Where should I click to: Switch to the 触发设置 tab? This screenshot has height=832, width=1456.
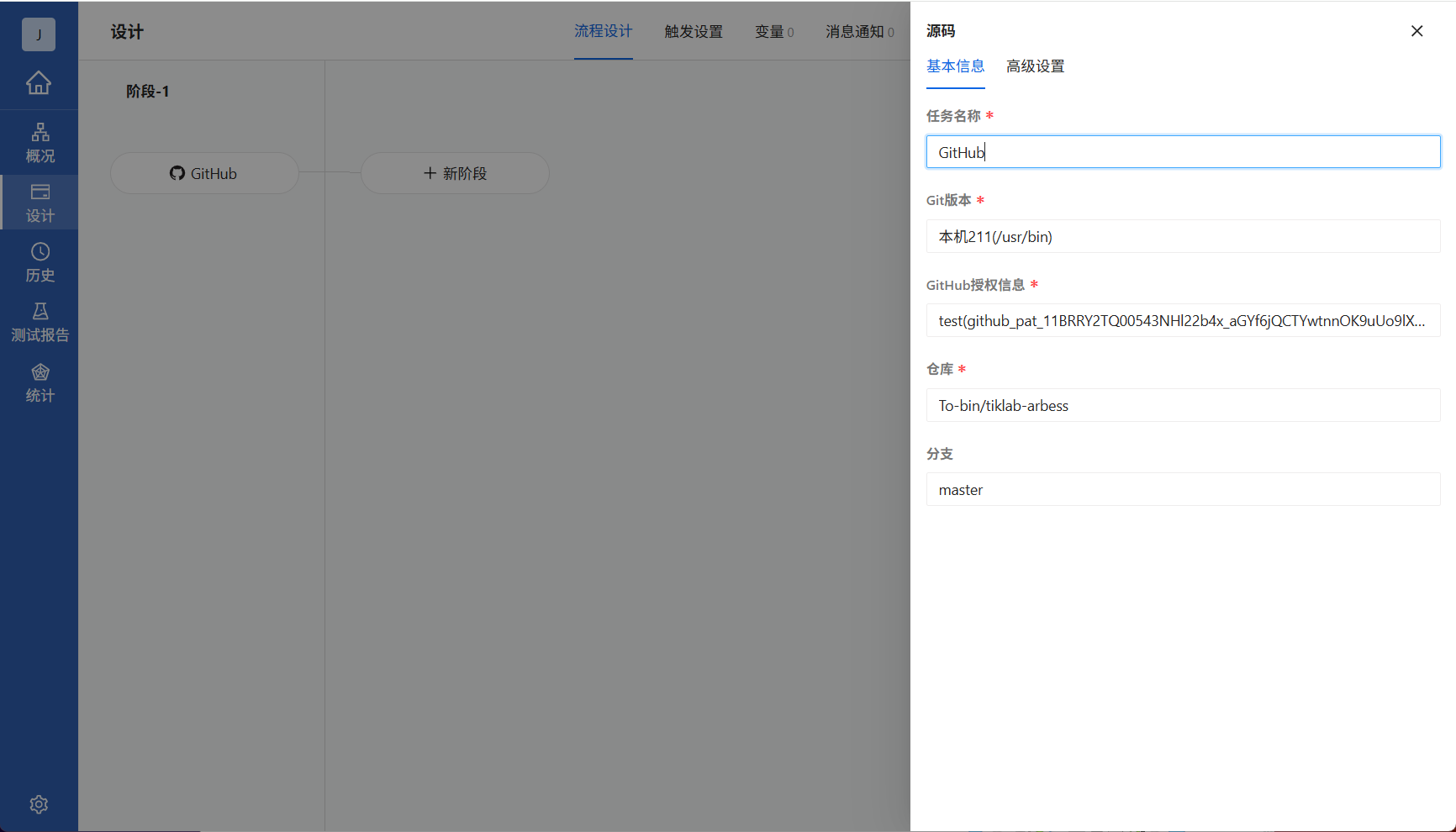point(692,31)
